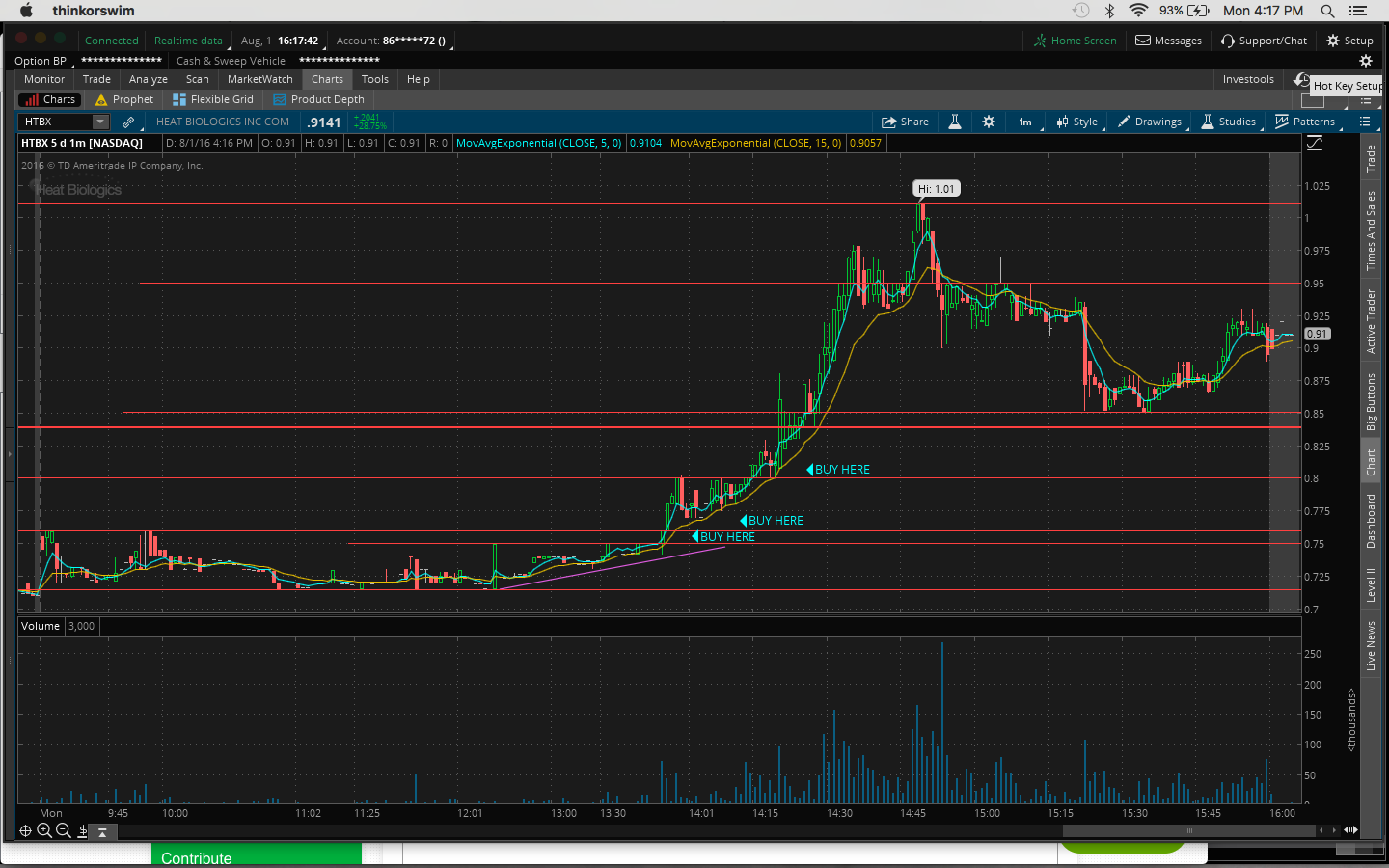Switch to the Analyze tab
This screenshot has width=1389, height=868.
149,79
